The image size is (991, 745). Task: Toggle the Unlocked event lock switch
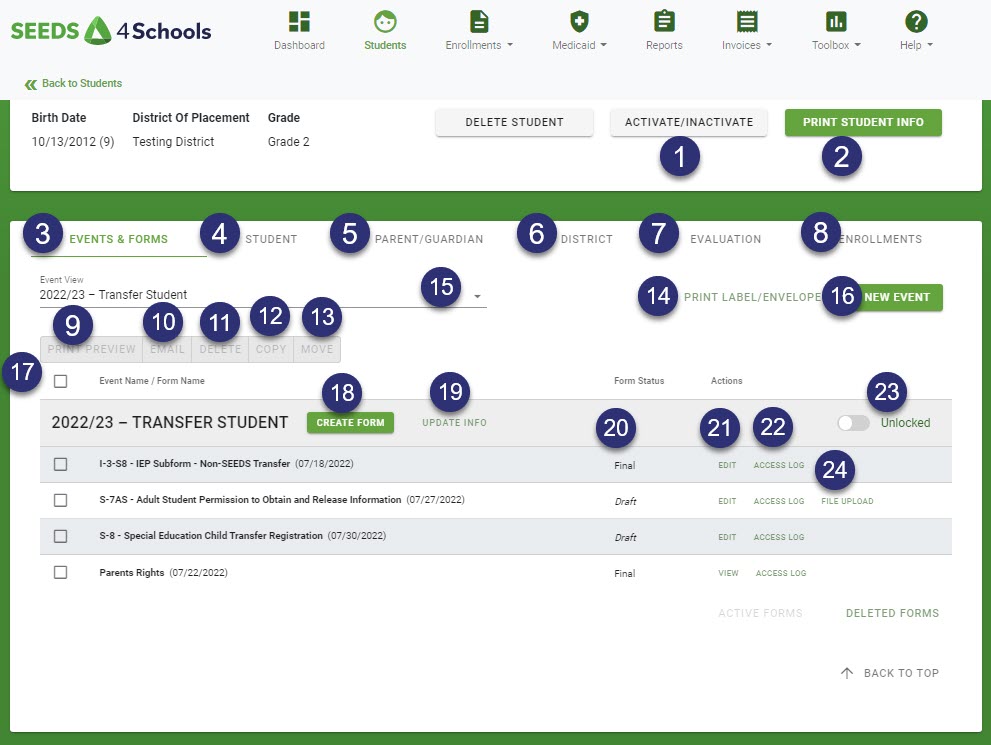coord(853,423)
